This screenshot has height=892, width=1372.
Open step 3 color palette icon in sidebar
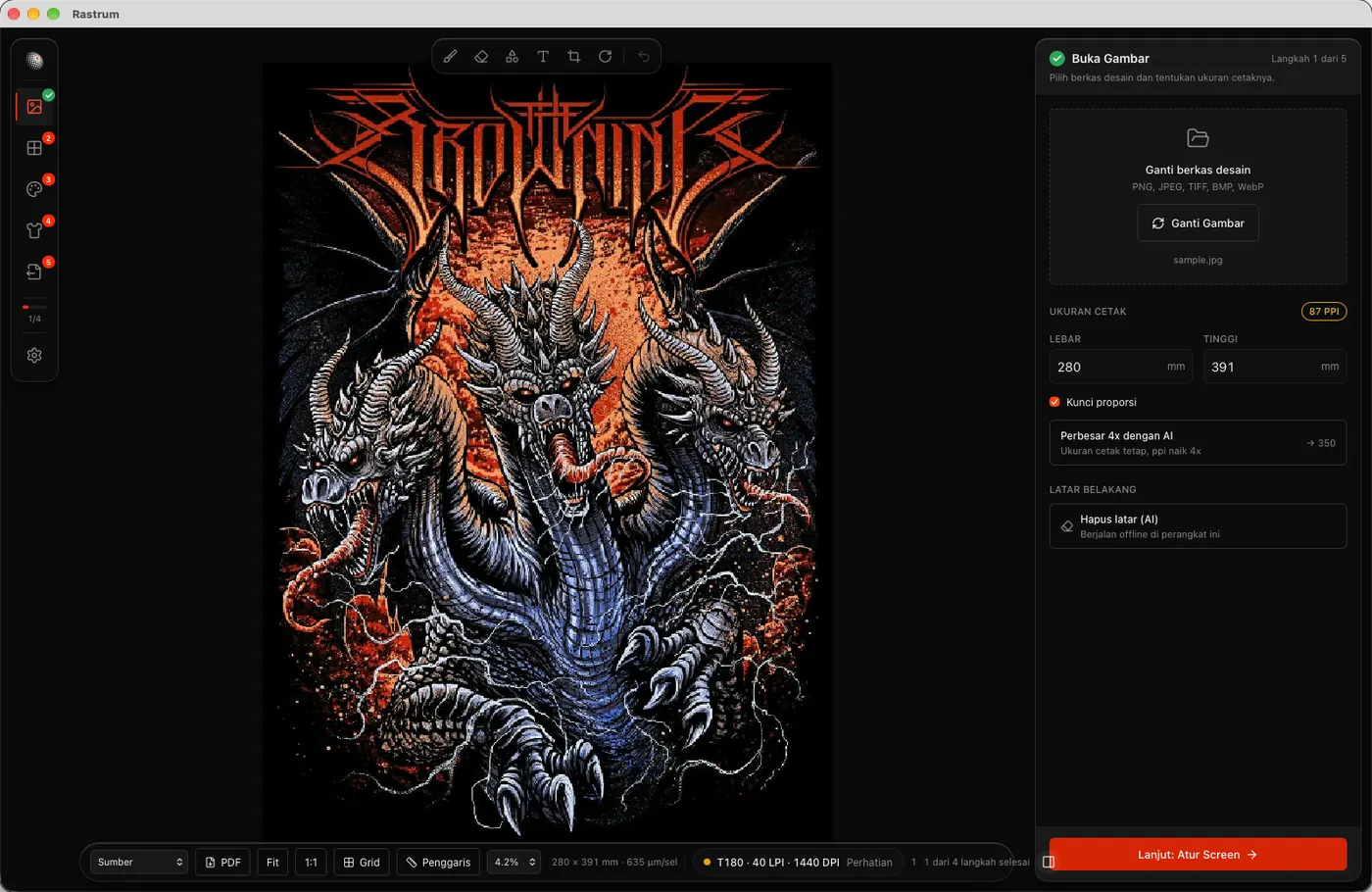[34, 189]
